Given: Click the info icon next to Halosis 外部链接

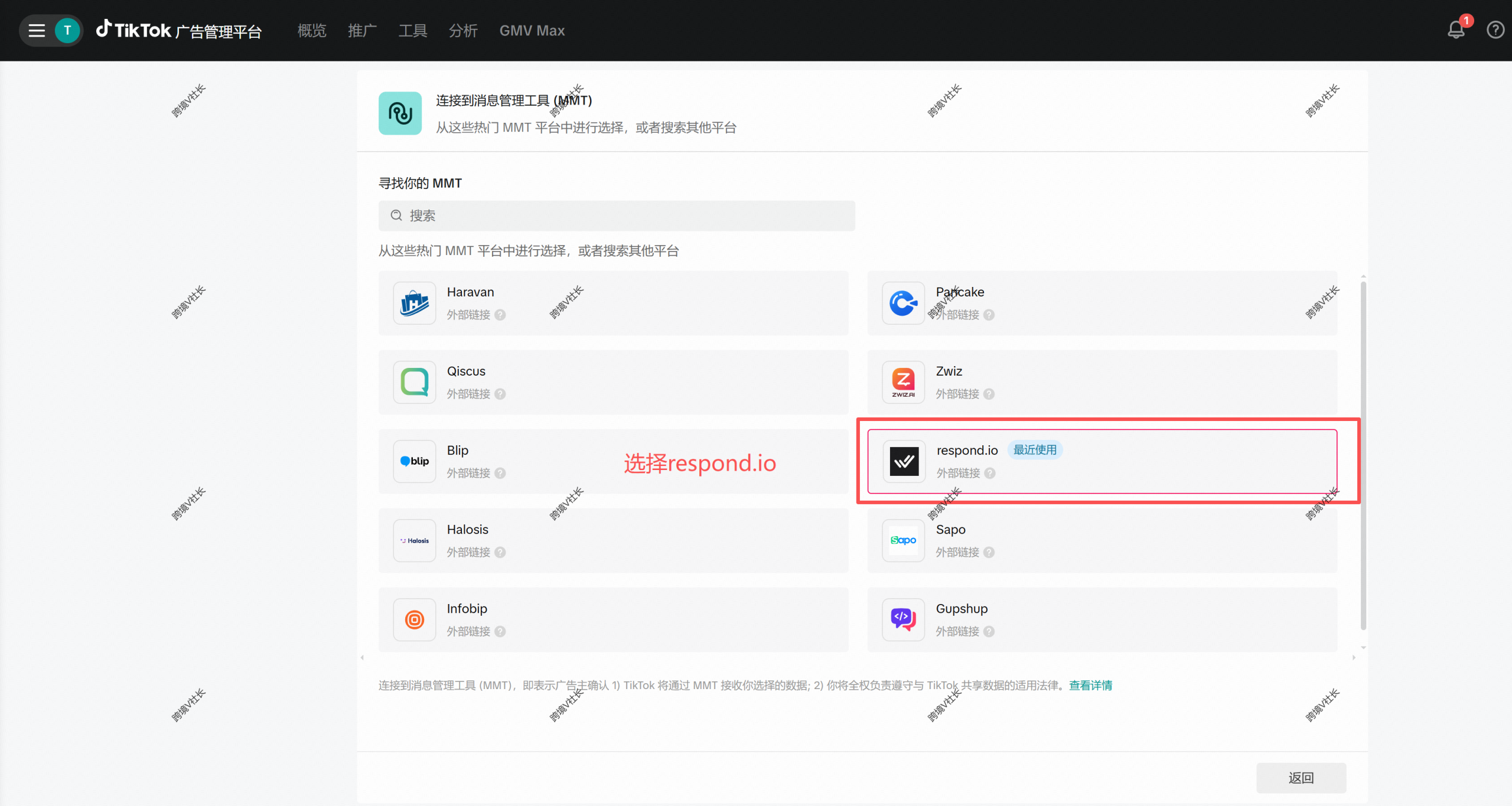Looking at the screenshot, I should (x=500, y=552).
